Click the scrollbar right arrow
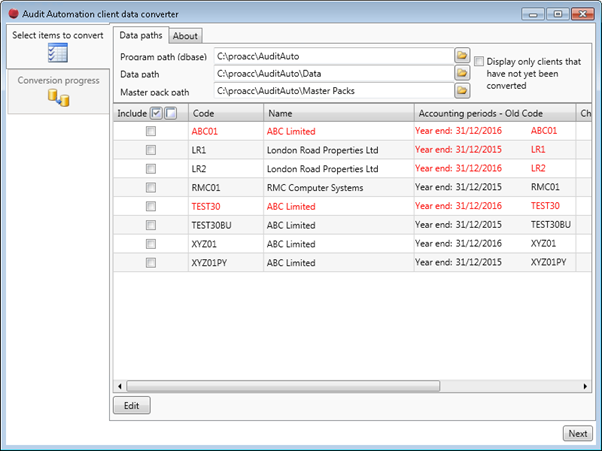 (x=585, y=386)
